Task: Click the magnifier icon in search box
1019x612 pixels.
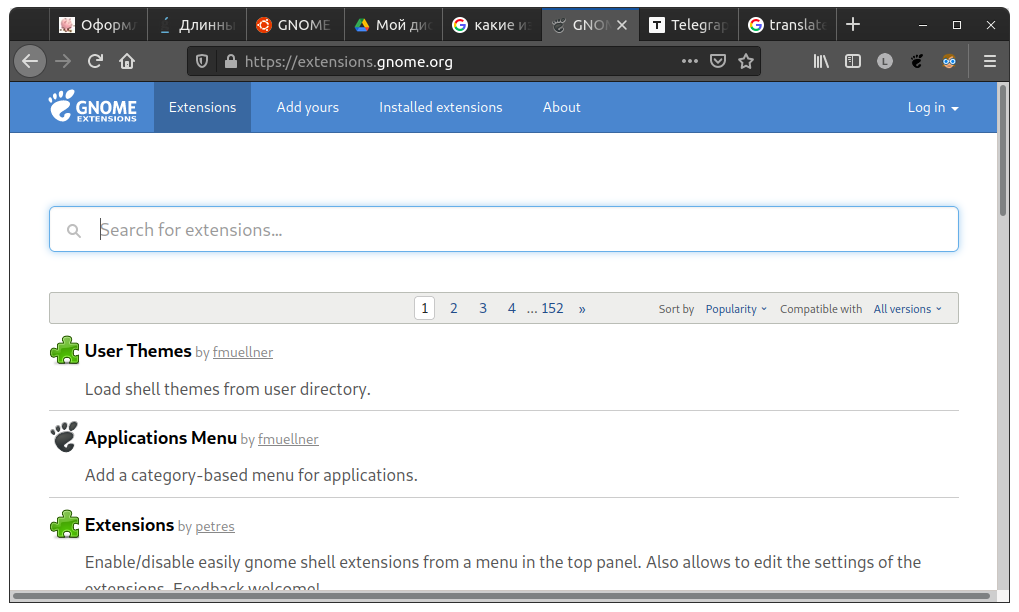Action: tap(73, 231)
